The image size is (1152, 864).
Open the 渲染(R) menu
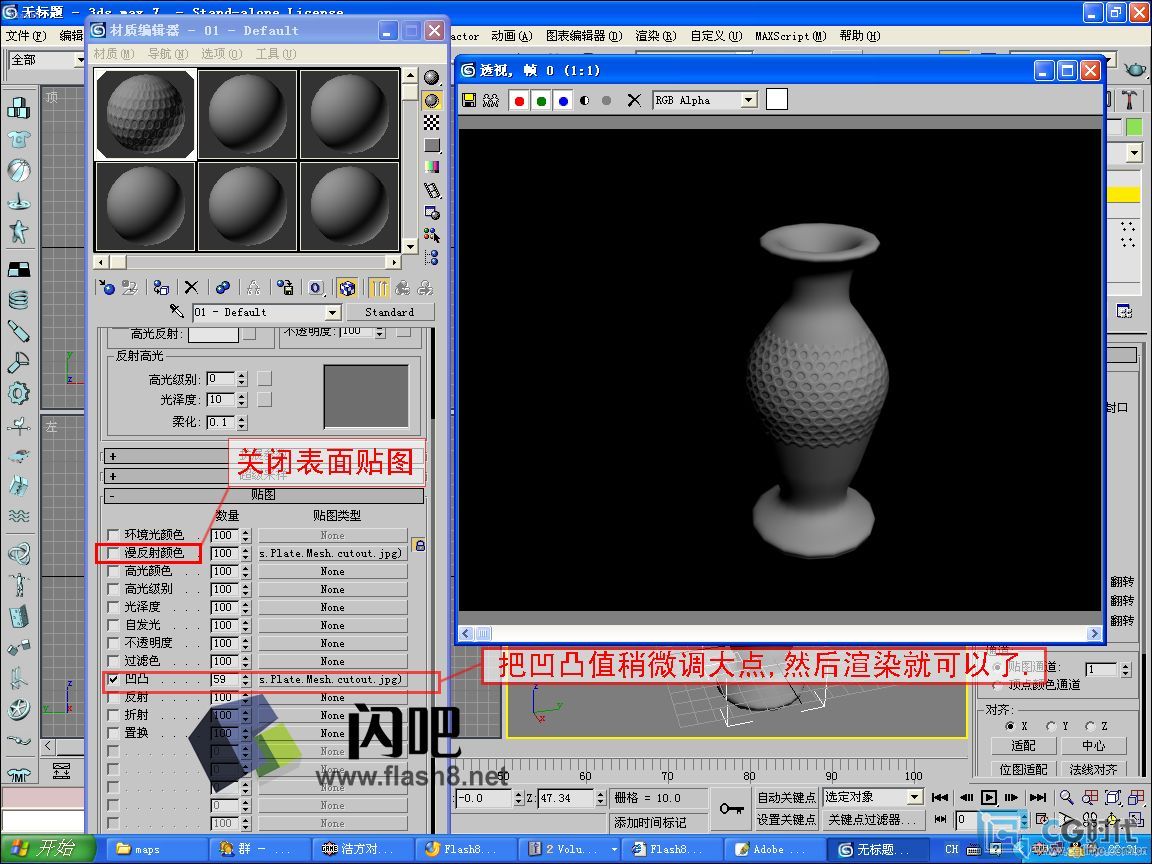pos(655,36)
